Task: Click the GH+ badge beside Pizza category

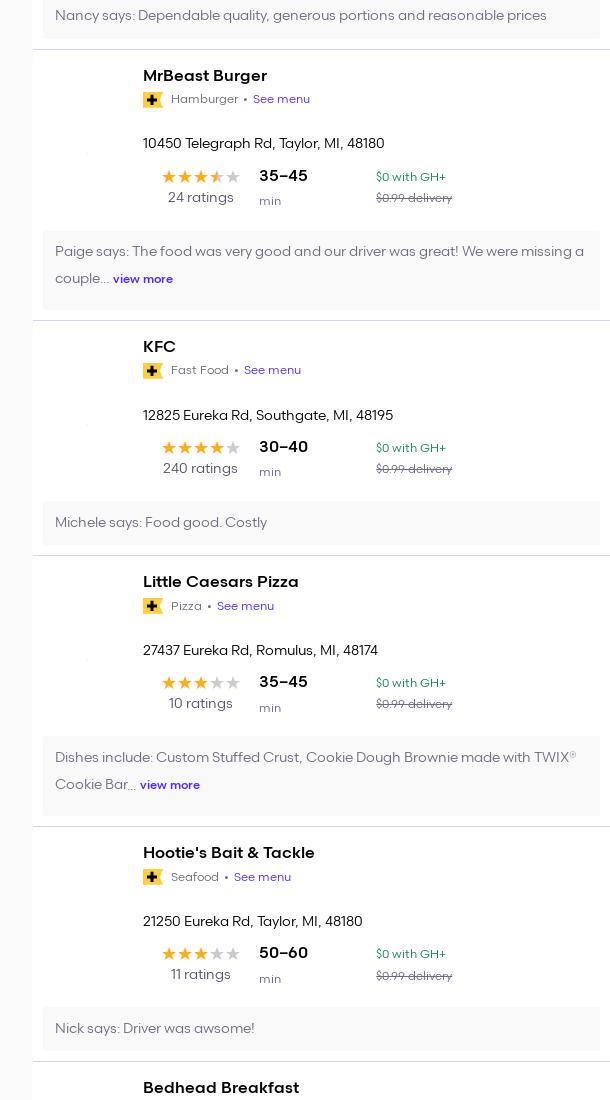Action: click(x=153, y=606)
